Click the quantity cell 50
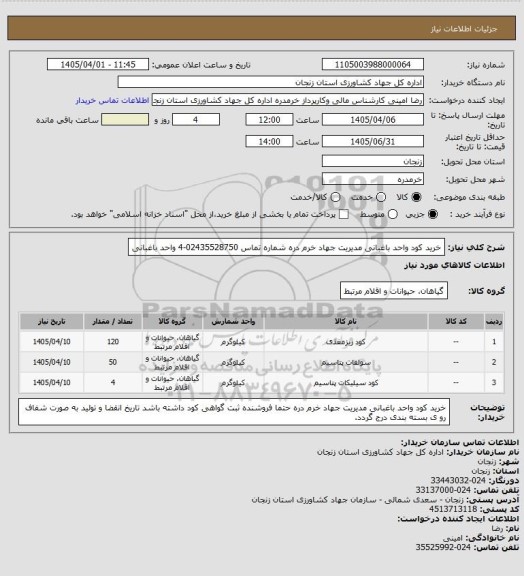The width and height of the screenshot is (524, 576). 113,363
